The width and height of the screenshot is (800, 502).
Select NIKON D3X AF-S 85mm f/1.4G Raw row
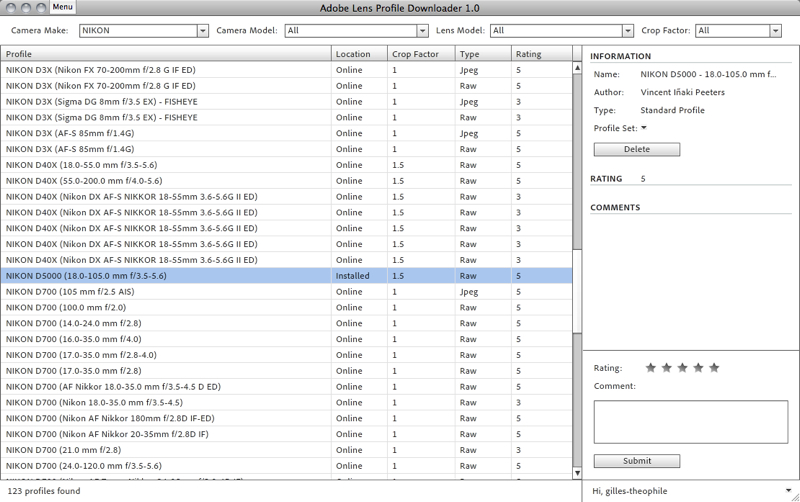click(286, 149)
